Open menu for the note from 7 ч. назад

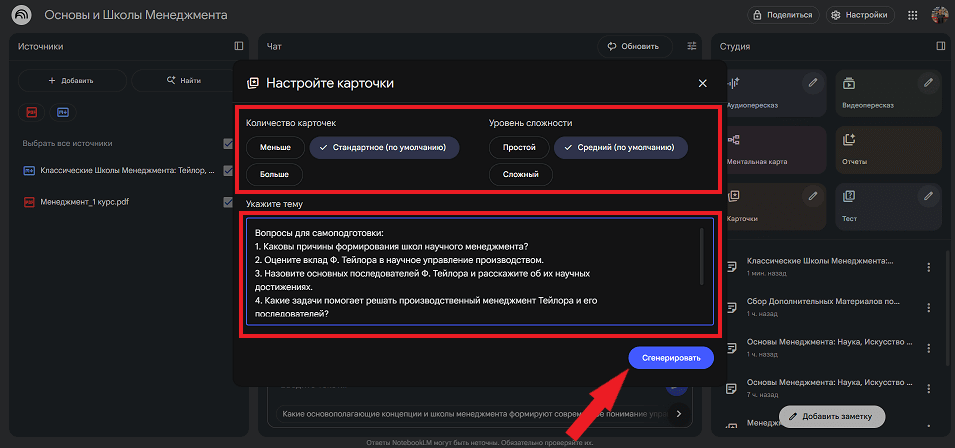tap(929, 388)
